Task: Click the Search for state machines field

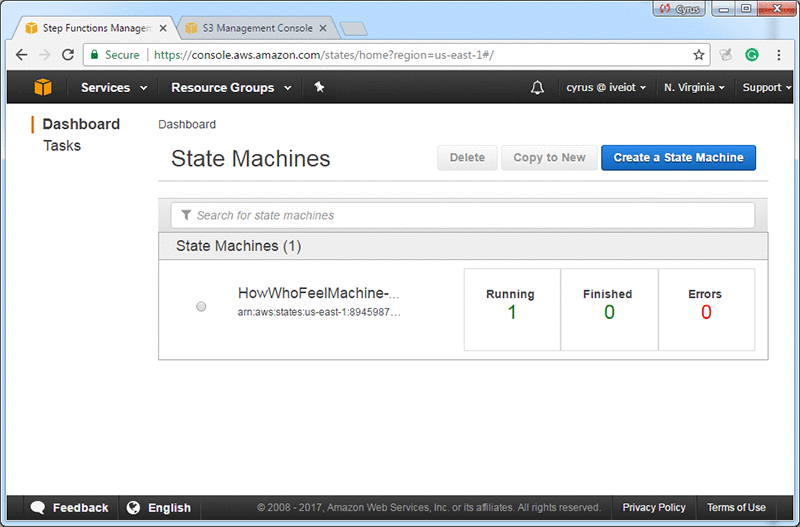Action: pyautogui.click(x=463, y=215)
